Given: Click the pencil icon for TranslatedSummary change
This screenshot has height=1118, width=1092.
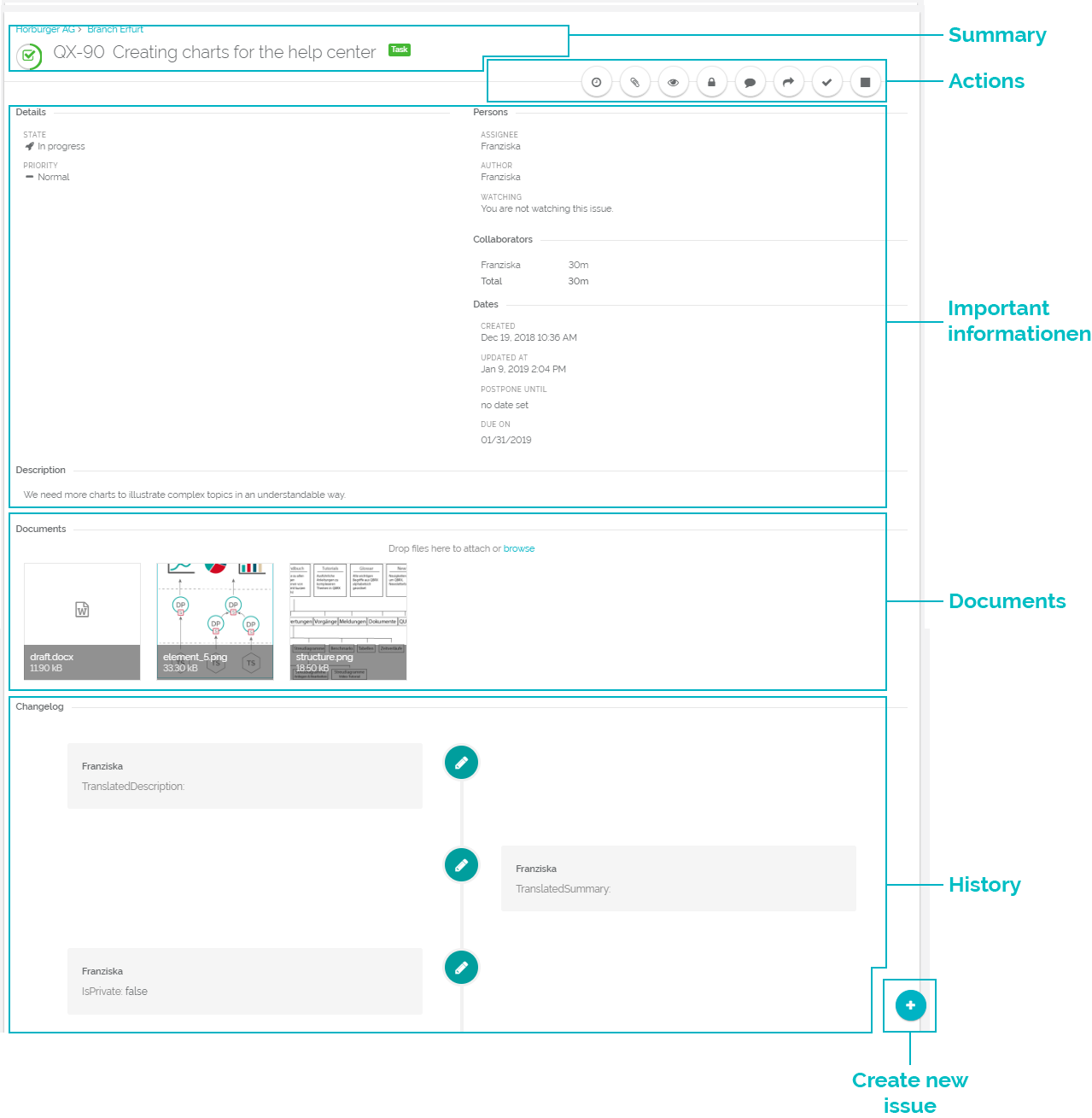Looking at the screenshot, I should (x=462, y=865).
